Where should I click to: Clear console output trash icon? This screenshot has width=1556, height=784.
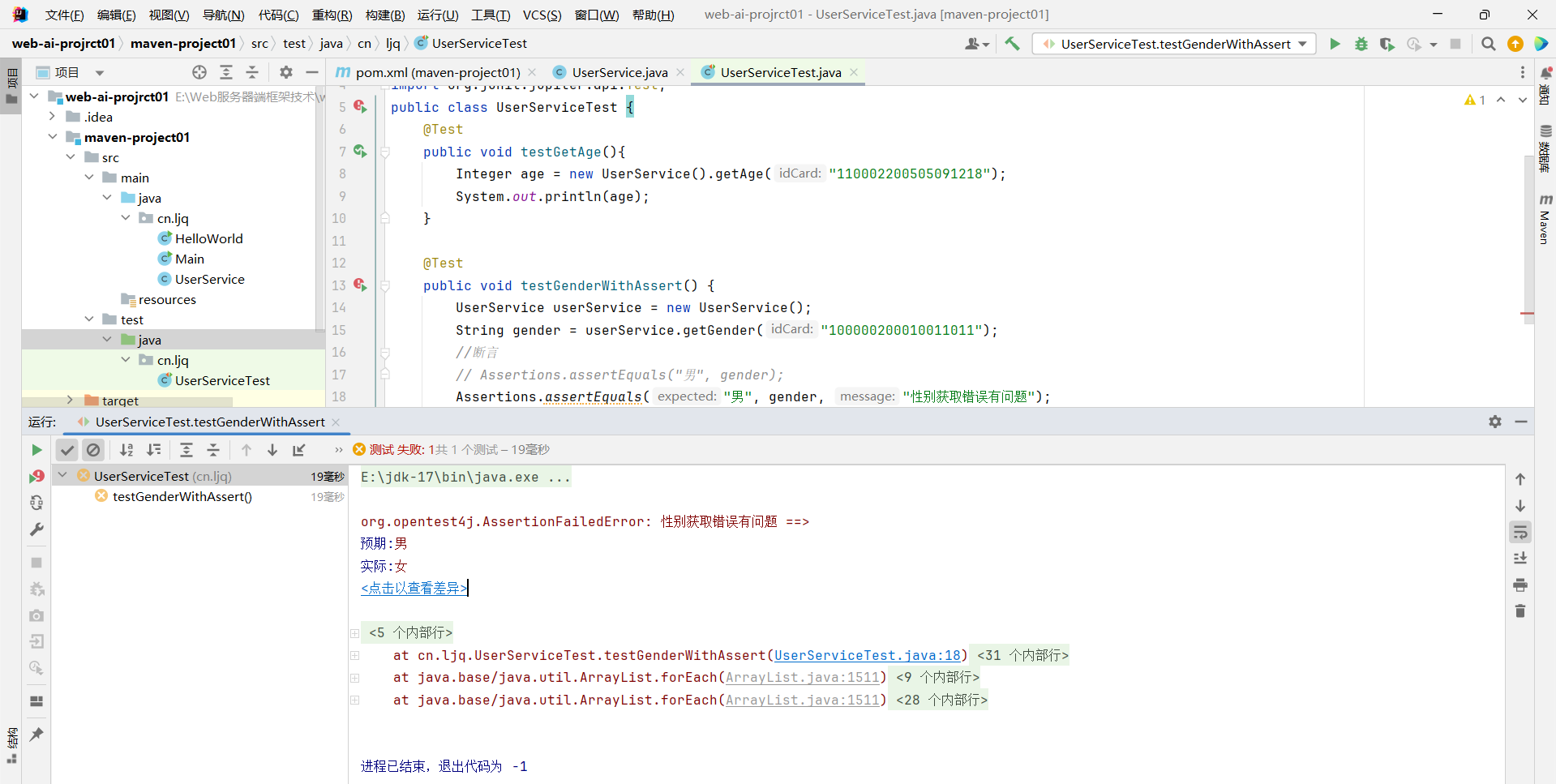coord(1520,611)
